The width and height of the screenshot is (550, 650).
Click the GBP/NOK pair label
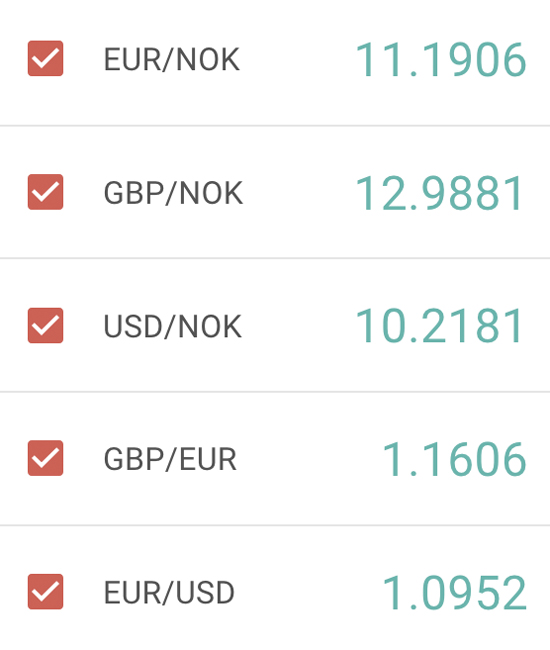pos(173,193)
